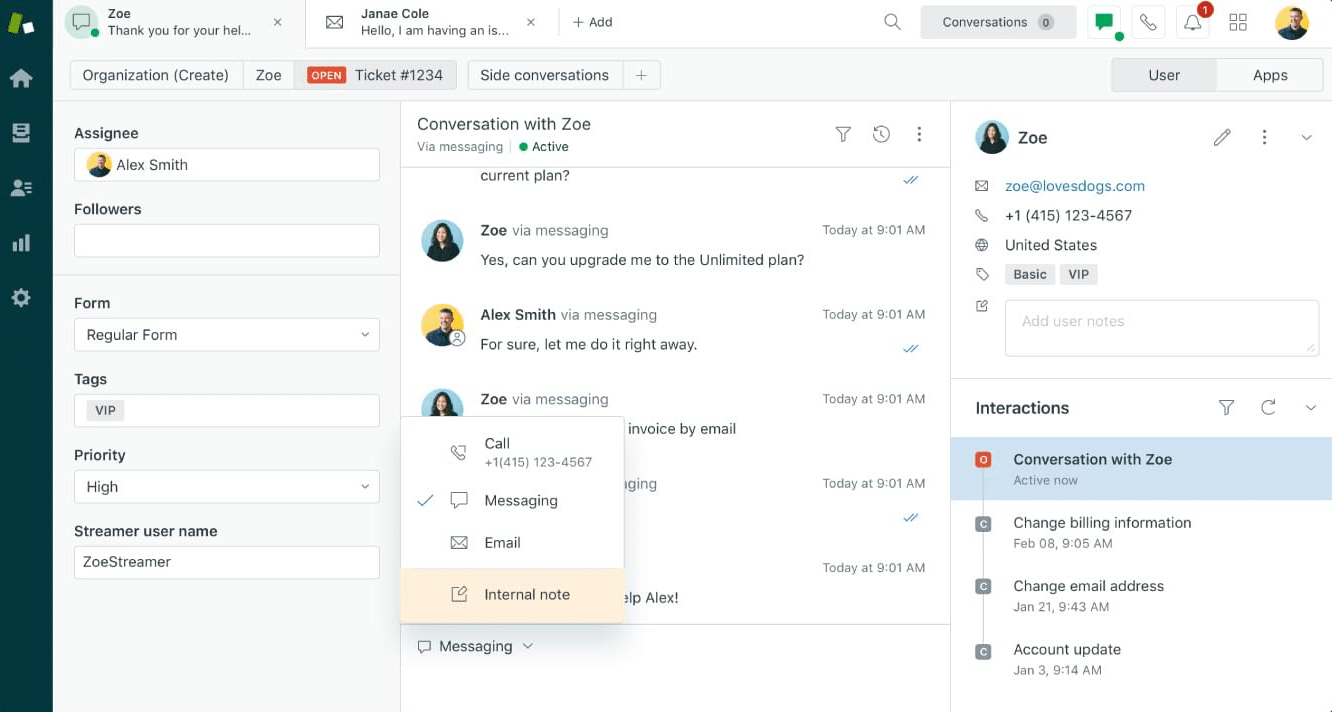This screenshot has height=712, width=1332.
Task: Filter the conversation using the funnel icon
Action: tap(843, 133)
